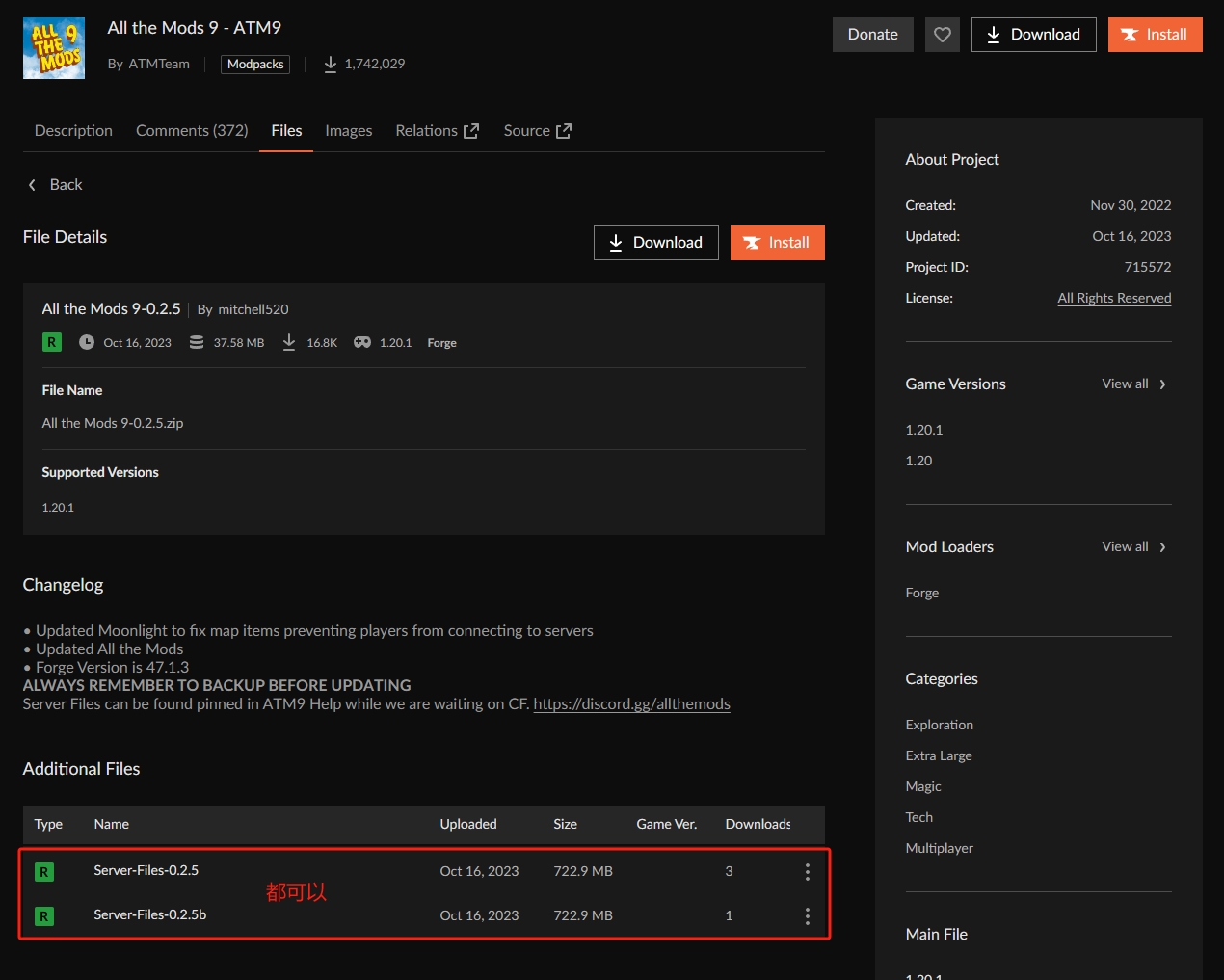Switch to the Description tab

click(x=73, y=131)
